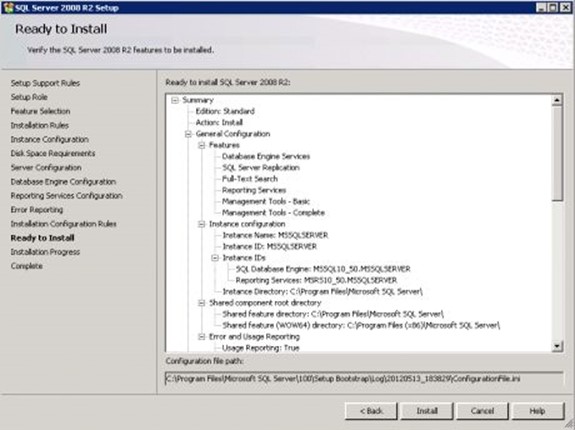The width and height of the screenshot is (575, 430).
Task: Collapse the Summary tree node
Action: coord(175,100)
